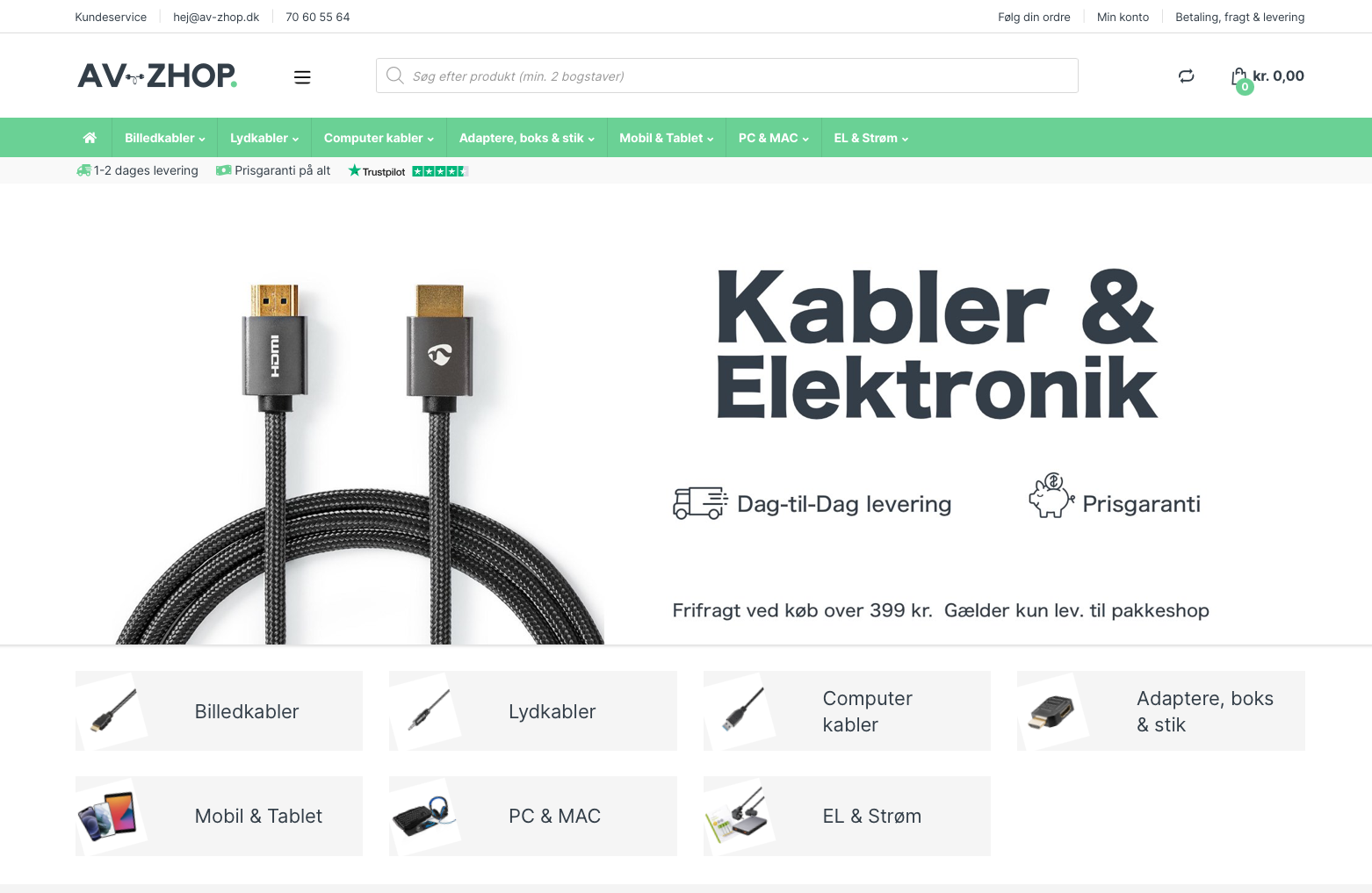Open the shopping bag cart icon
The width and height of the screenshot is (1372, 893).
1239,76
